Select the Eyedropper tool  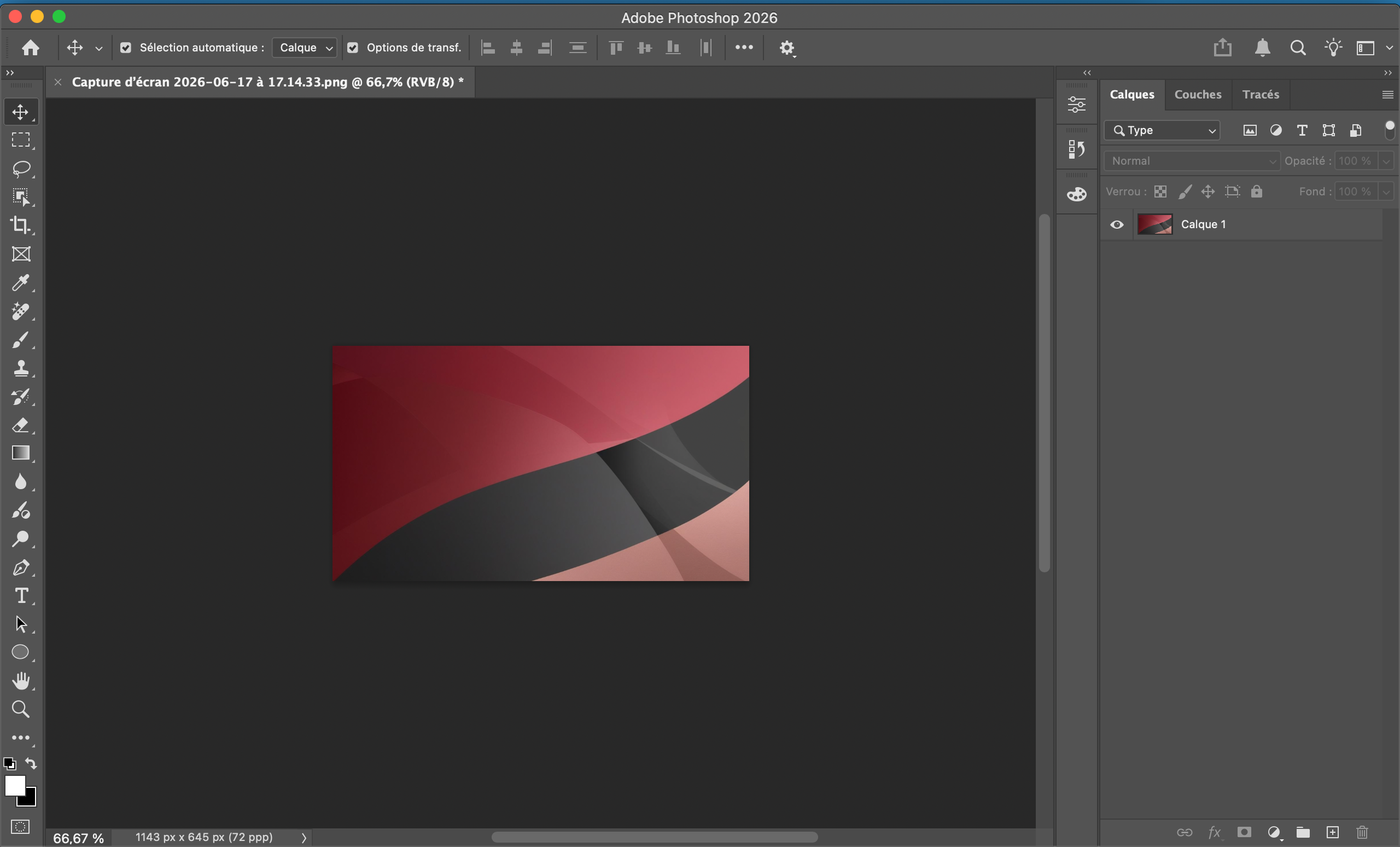[21, 282]
